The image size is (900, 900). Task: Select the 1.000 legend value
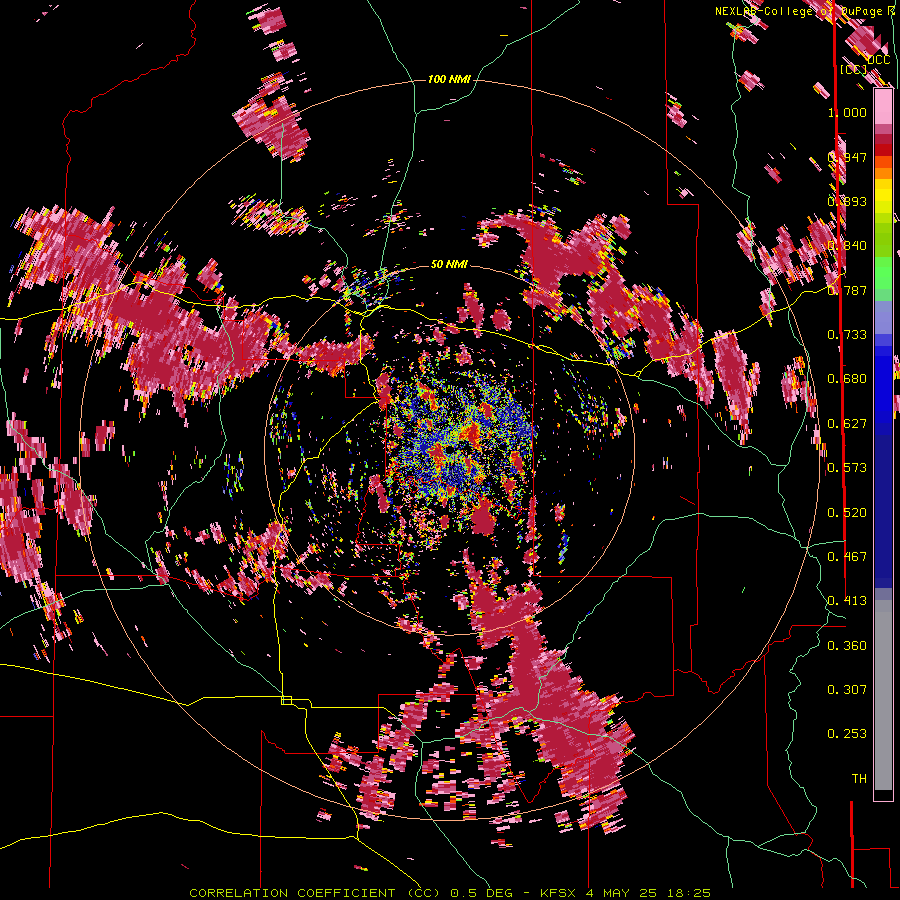847,112
